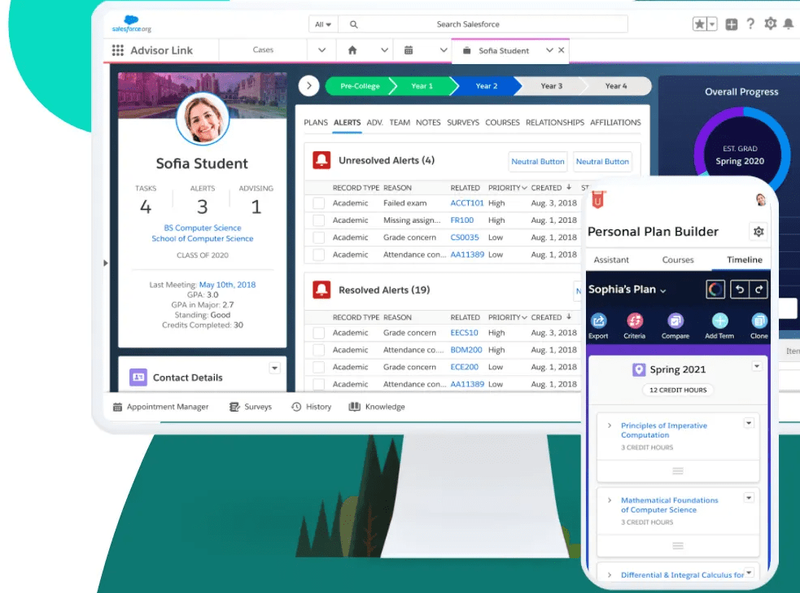Open Appointment Manager in utility bar
The width and height of the screenshot is (800, 593).
click(161, 407)
